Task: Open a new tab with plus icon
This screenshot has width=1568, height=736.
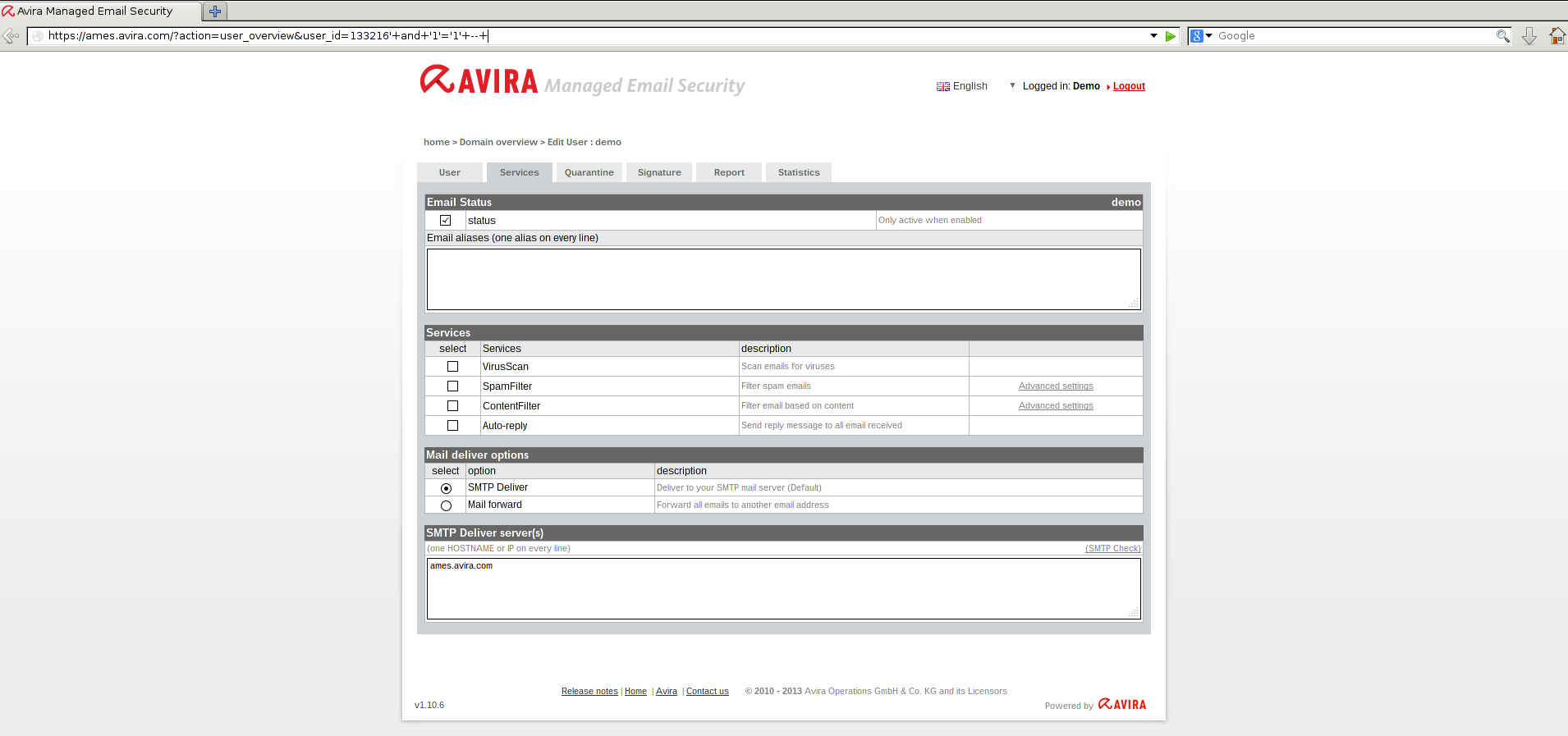Action: (215, 11)
